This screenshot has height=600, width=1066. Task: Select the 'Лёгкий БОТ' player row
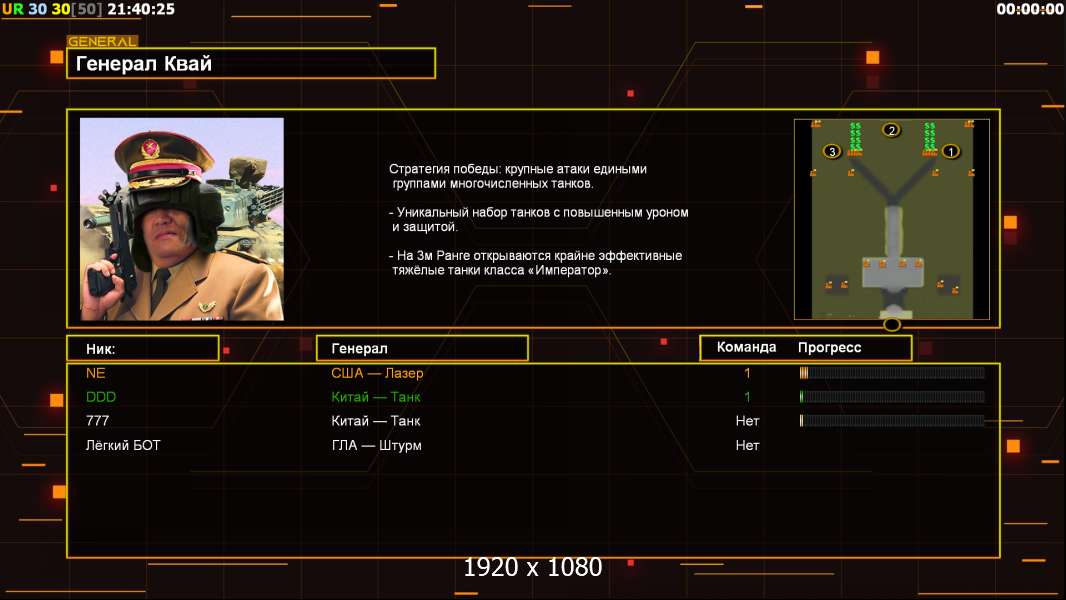533,446
